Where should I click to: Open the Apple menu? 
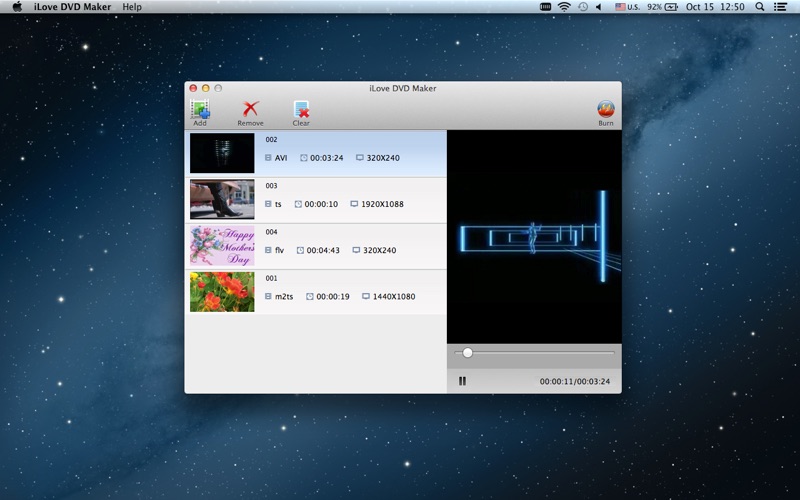click(17, 7)
